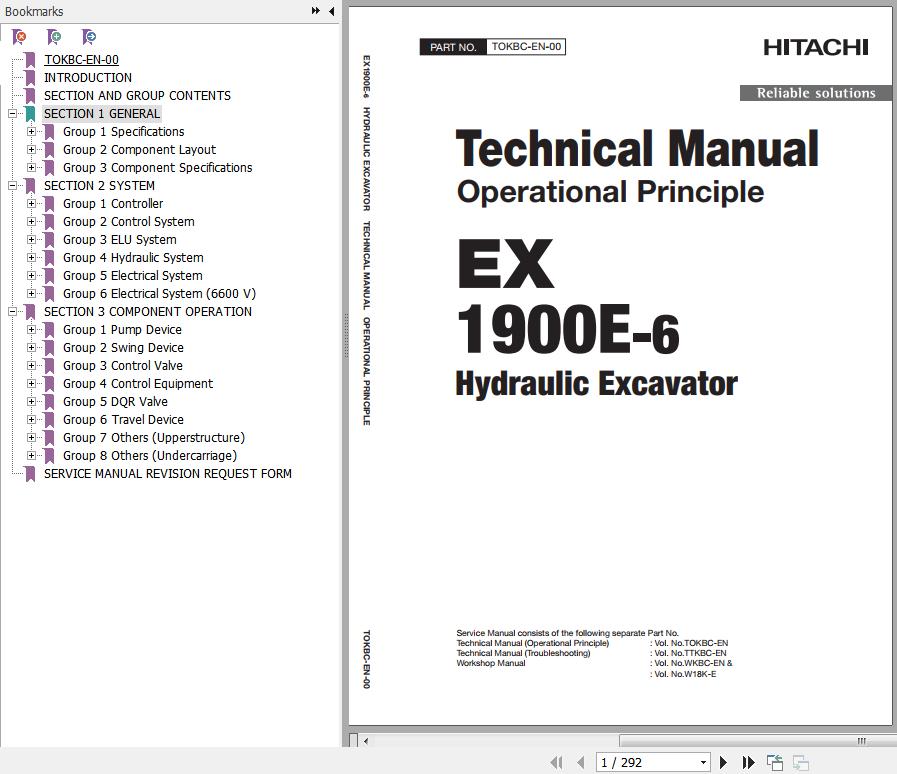The height and width of the screenshot is (774, 897).
Task: Collapse SECTION 2 SYSTEM tree node
Action: (x=13, y=186)
